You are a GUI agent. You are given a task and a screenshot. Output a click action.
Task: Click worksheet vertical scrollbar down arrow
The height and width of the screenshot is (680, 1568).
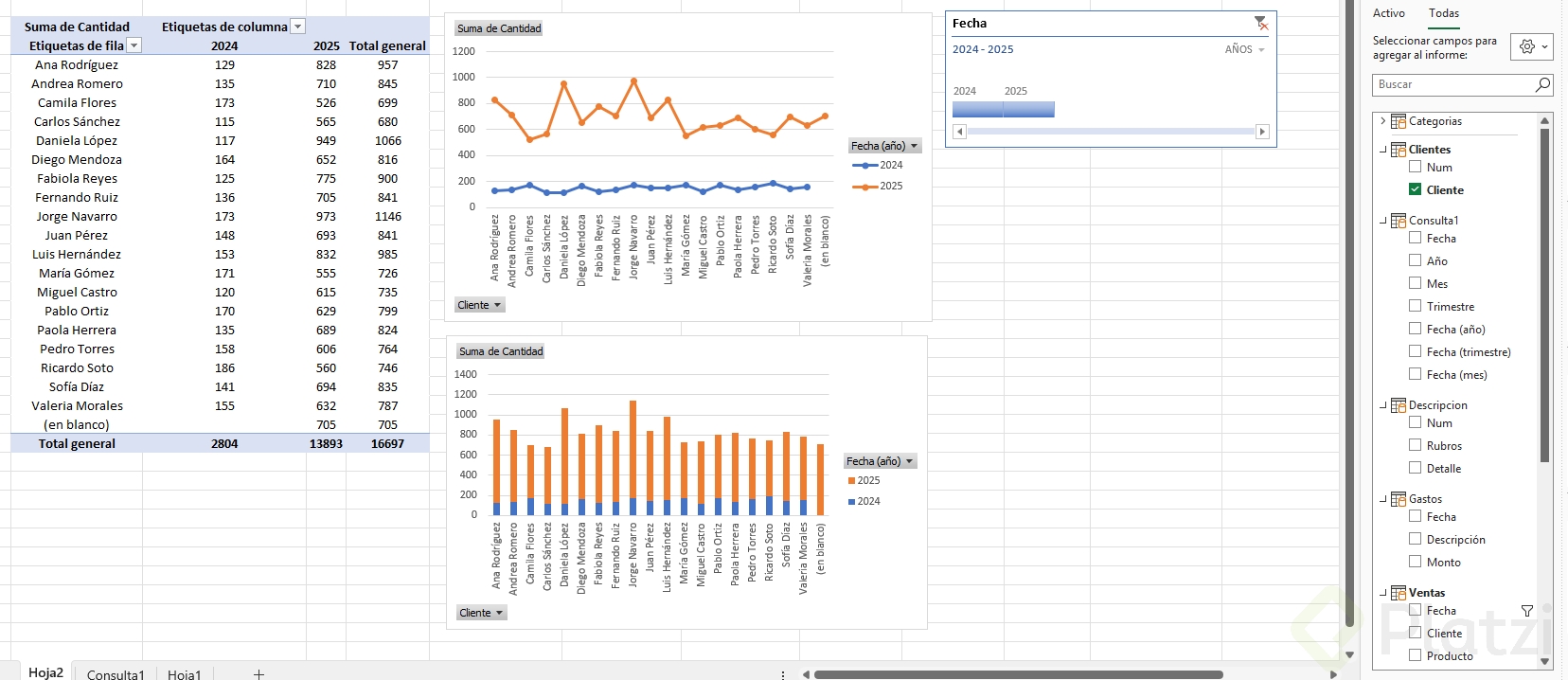[x=1350, y=654]
